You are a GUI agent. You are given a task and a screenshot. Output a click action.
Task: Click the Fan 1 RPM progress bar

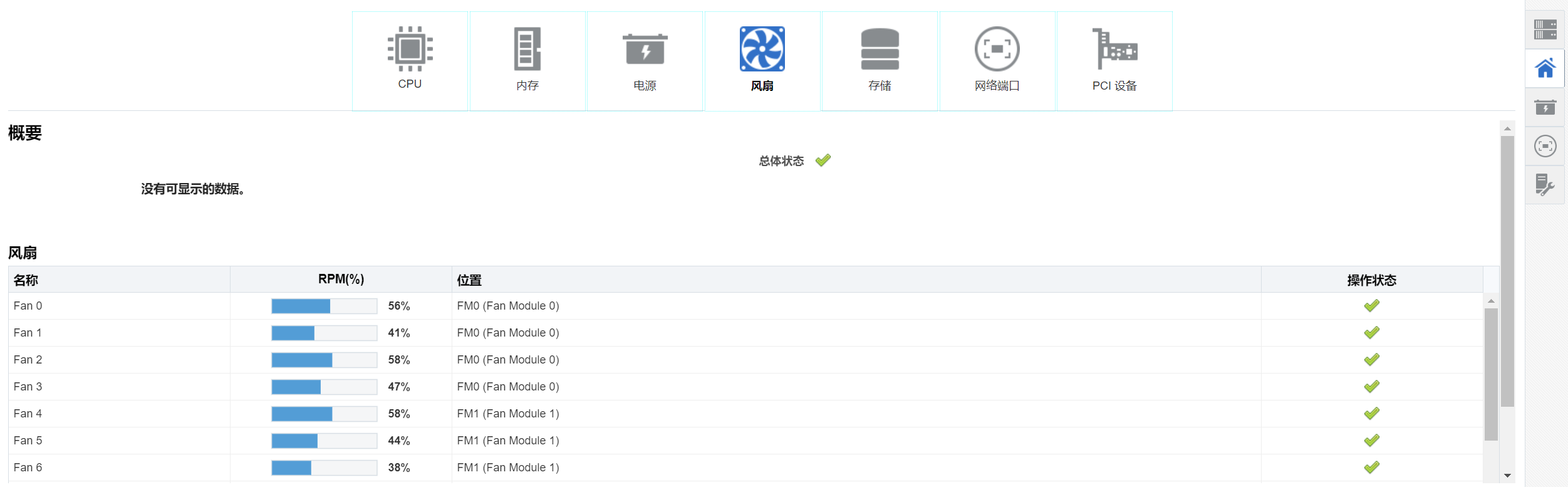325,333
